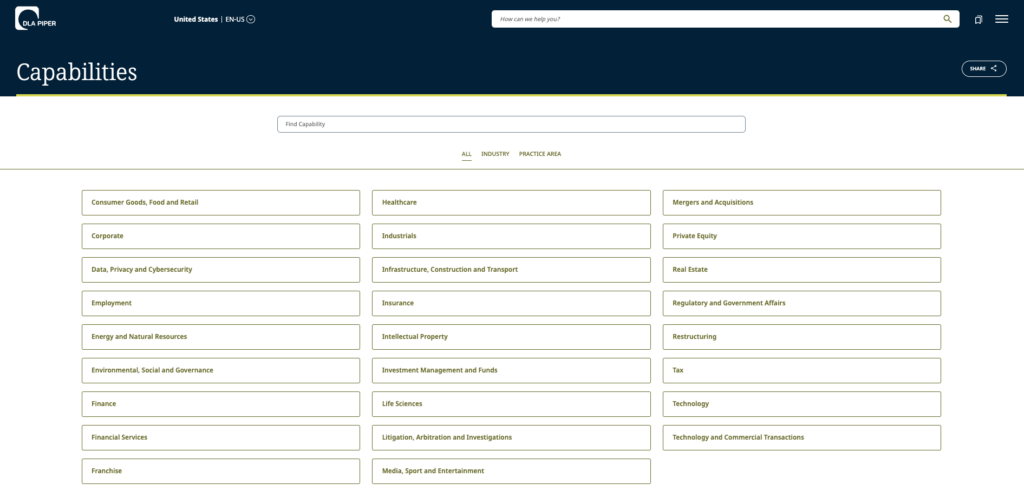
Task: Click the Share button
Action: (983, 69)
